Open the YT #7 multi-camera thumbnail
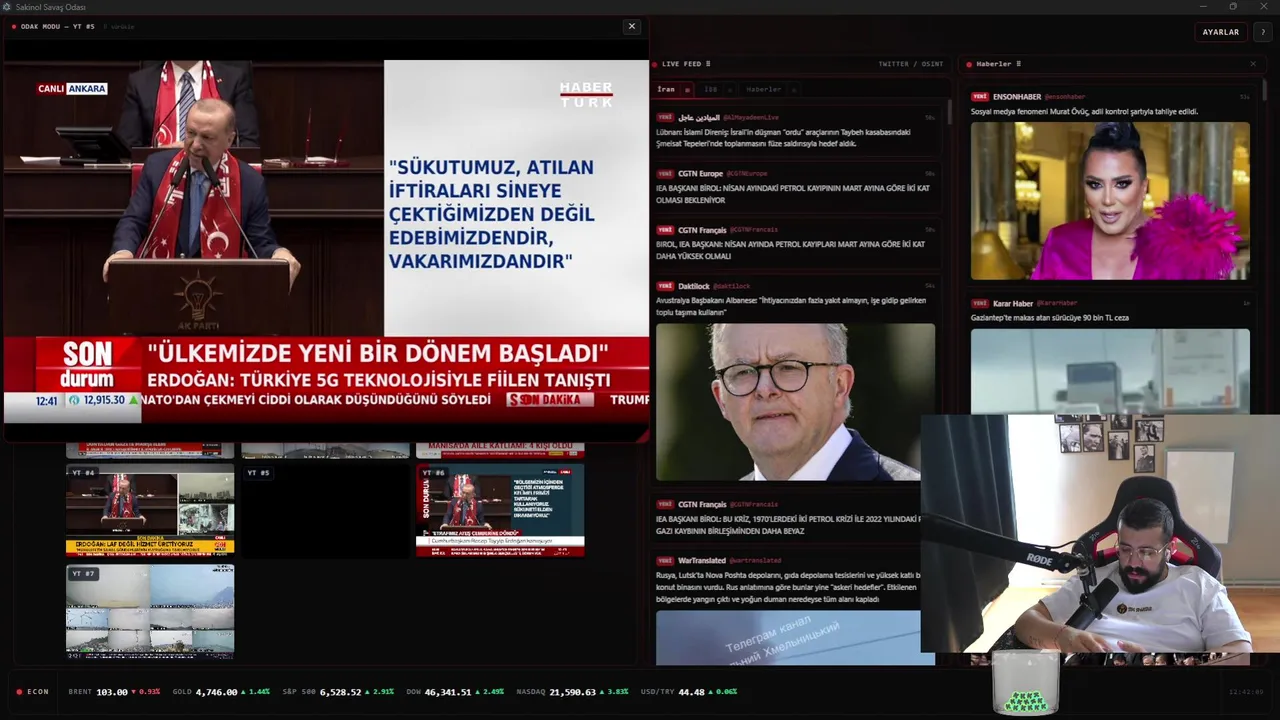Viewport: 1280px width, 720px height. 150,611
